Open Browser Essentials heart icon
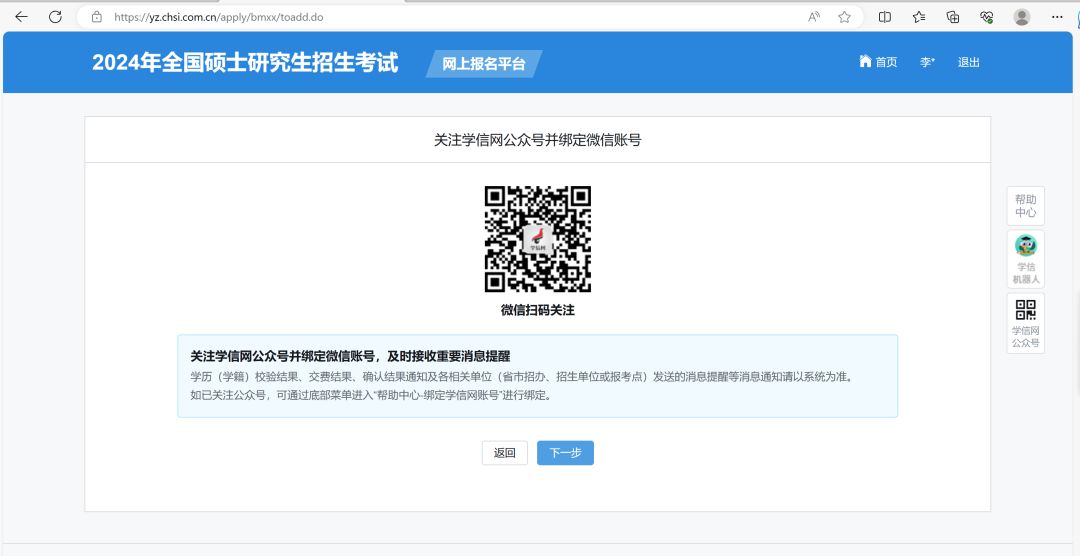This screenshot has height=556, width=1080. click(x=986, y=17)
